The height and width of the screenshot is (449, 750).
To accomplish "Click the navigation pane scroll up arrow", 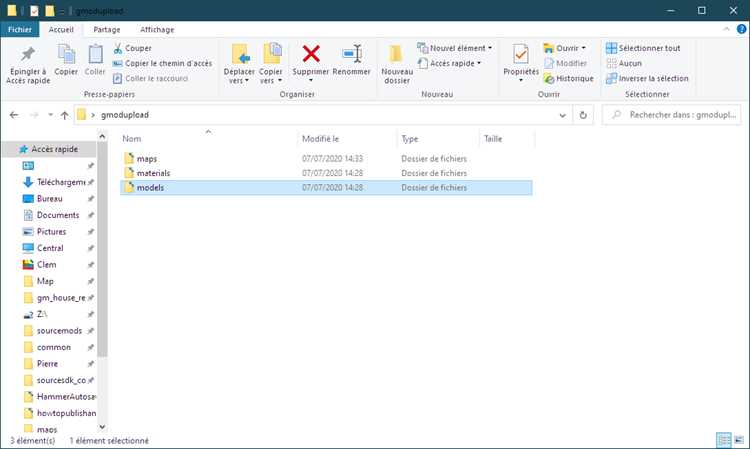I will coord(102,137).
